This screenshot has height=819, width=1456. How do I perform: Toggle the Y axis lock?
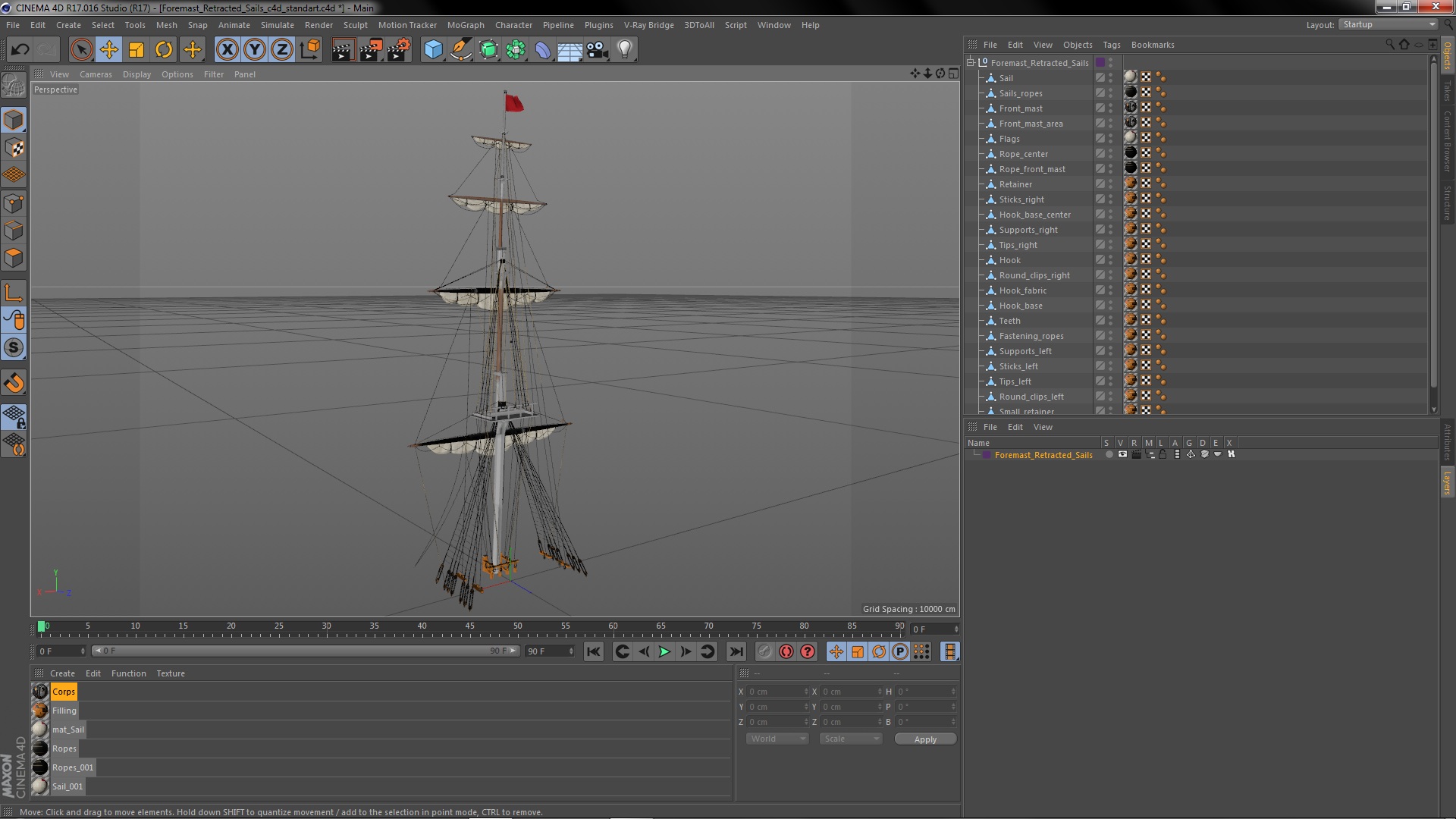click(x=255, y=50)
